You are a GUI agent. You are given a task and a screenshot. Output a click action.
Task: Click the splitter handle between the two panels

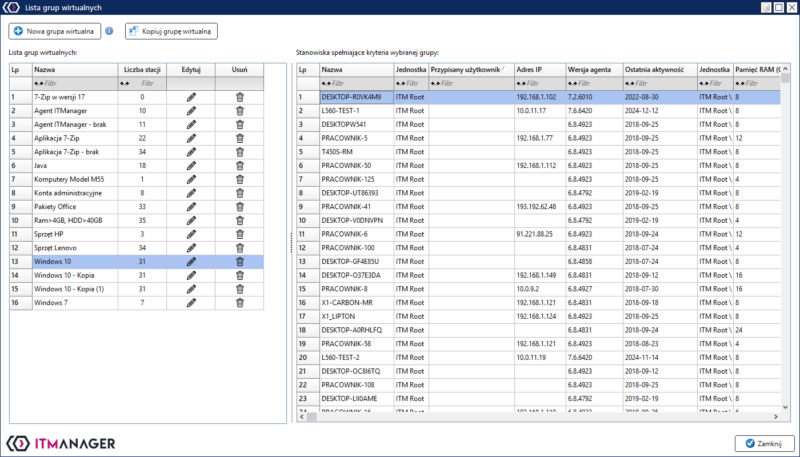[292, 237]
